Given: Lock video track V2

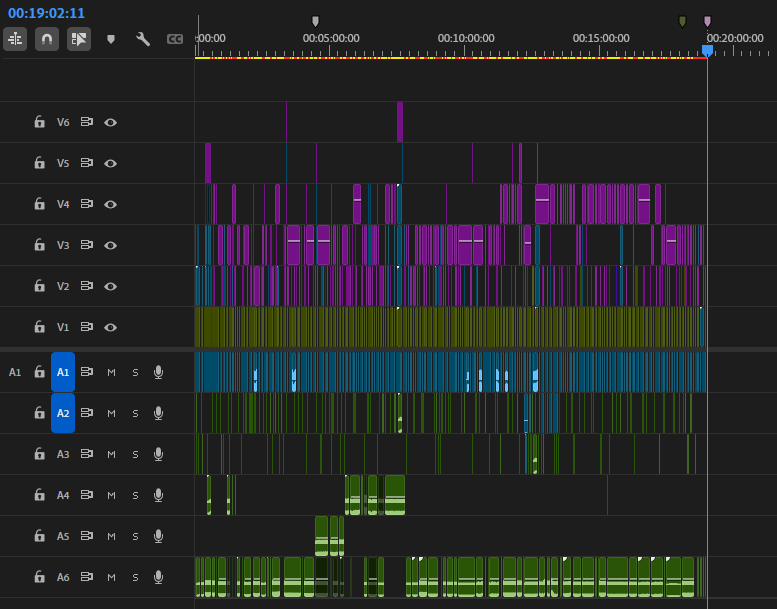Looking at the screenshot, I should [x=39, y=286].
